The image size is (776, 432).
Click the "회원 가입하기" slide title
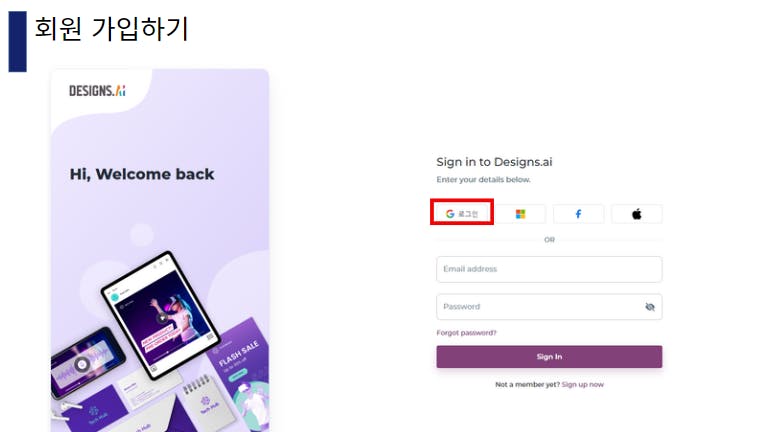(x=111, y=28)
